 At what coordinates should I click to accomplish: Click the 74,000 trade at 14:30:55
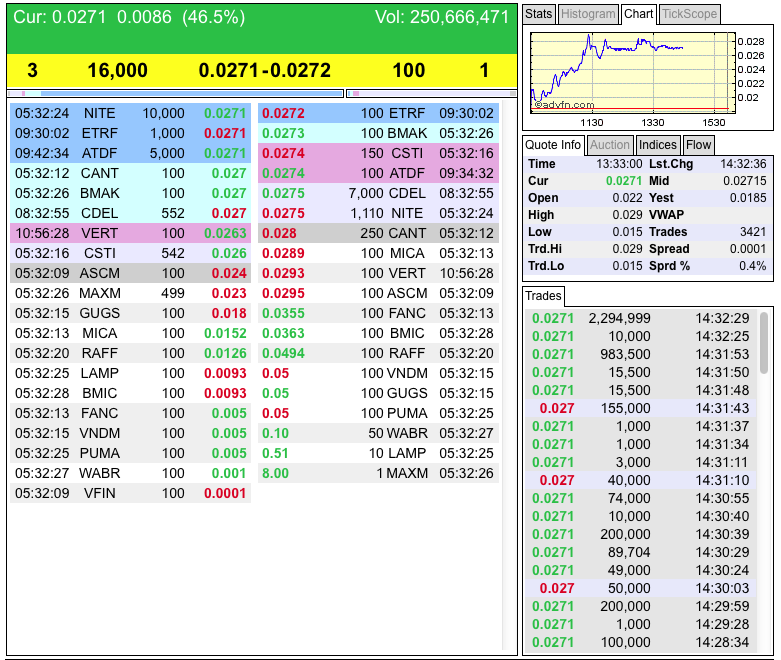click(641, 498)
